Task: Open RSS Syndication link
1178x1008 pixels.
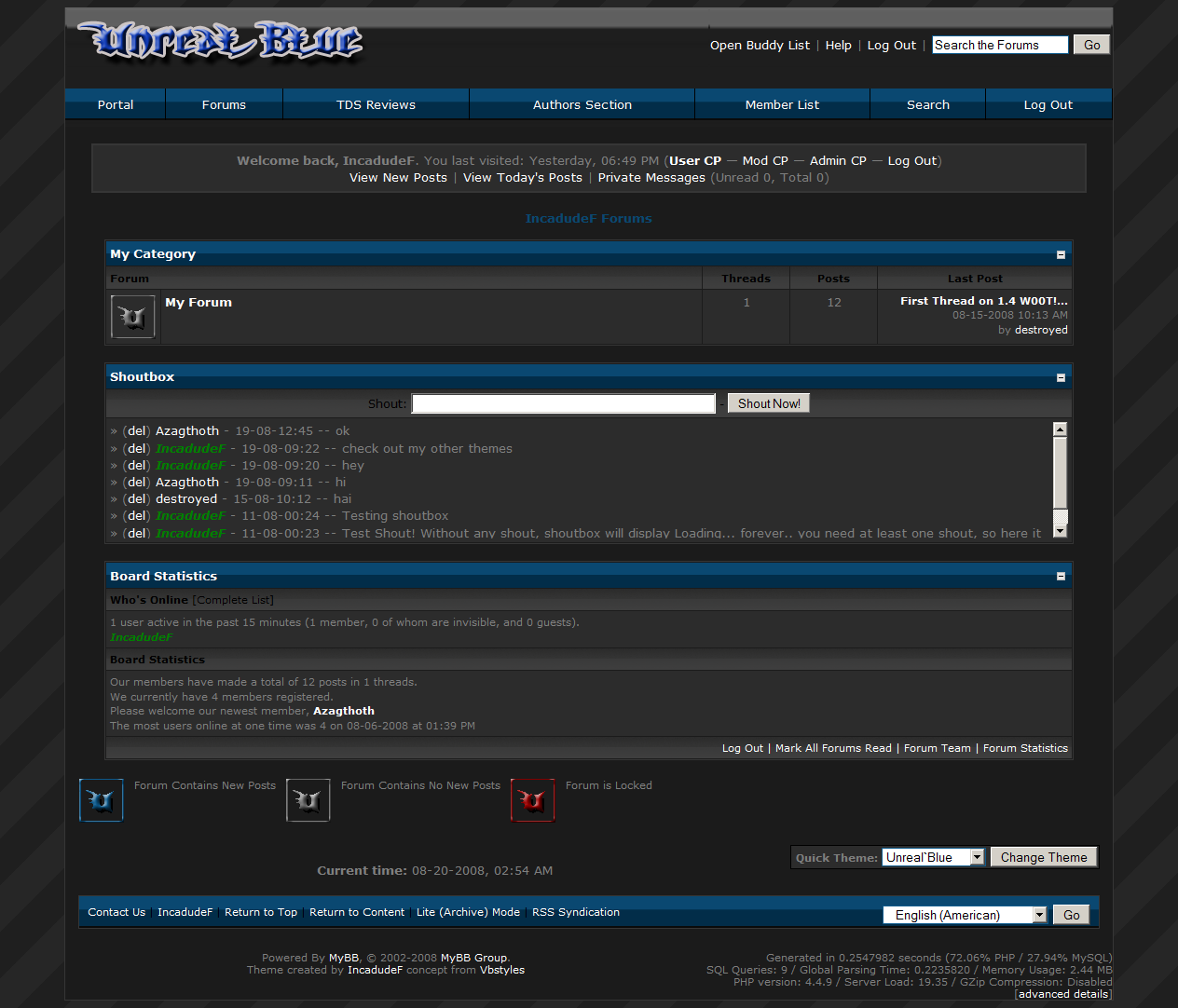Action: tap(576, 912)
